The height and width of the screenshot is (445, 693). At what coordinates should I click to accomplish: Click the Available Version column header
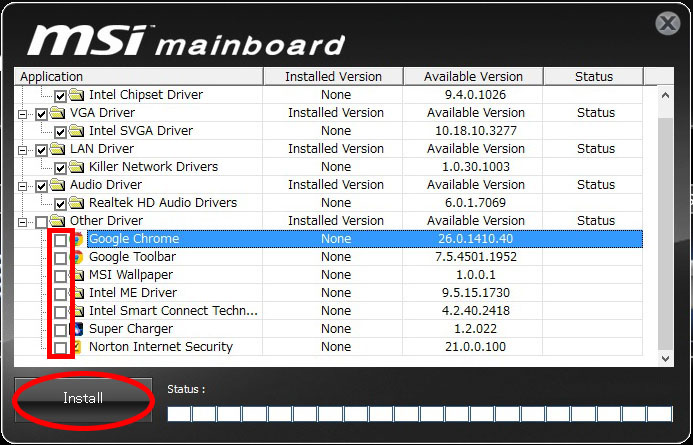point(475,77)
